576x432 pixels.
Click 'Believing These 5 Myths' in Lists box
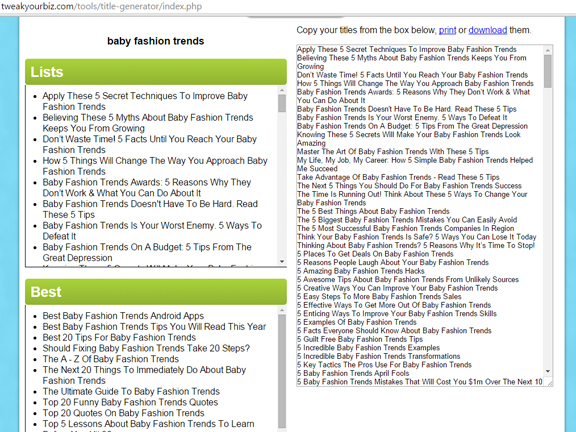(148, 123)
